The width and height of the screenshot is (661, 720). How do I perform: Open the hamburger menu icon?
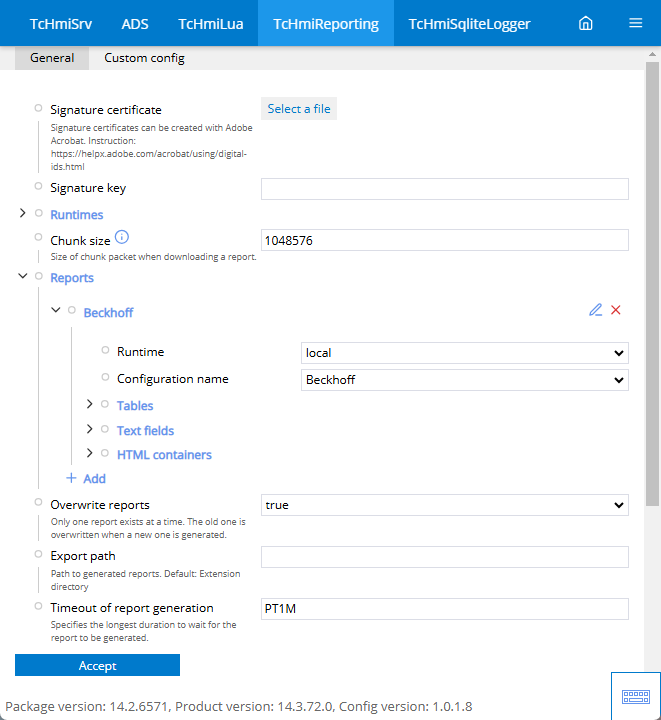pos(635,23)
